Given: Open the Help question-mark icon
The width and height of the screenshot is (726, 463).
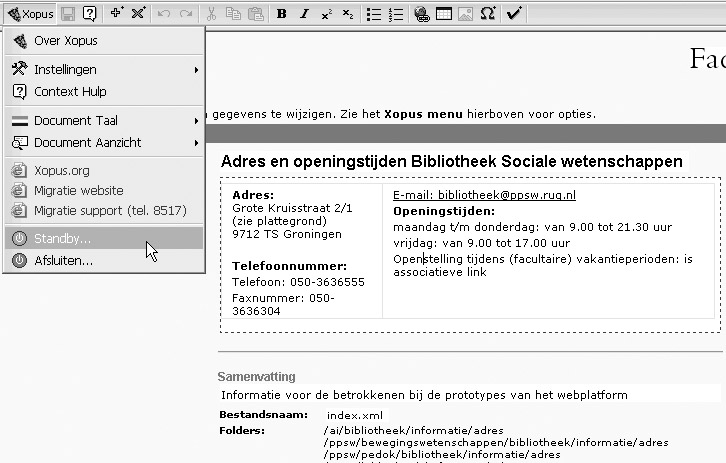Looking at the screenshot, I should point(89,14).
